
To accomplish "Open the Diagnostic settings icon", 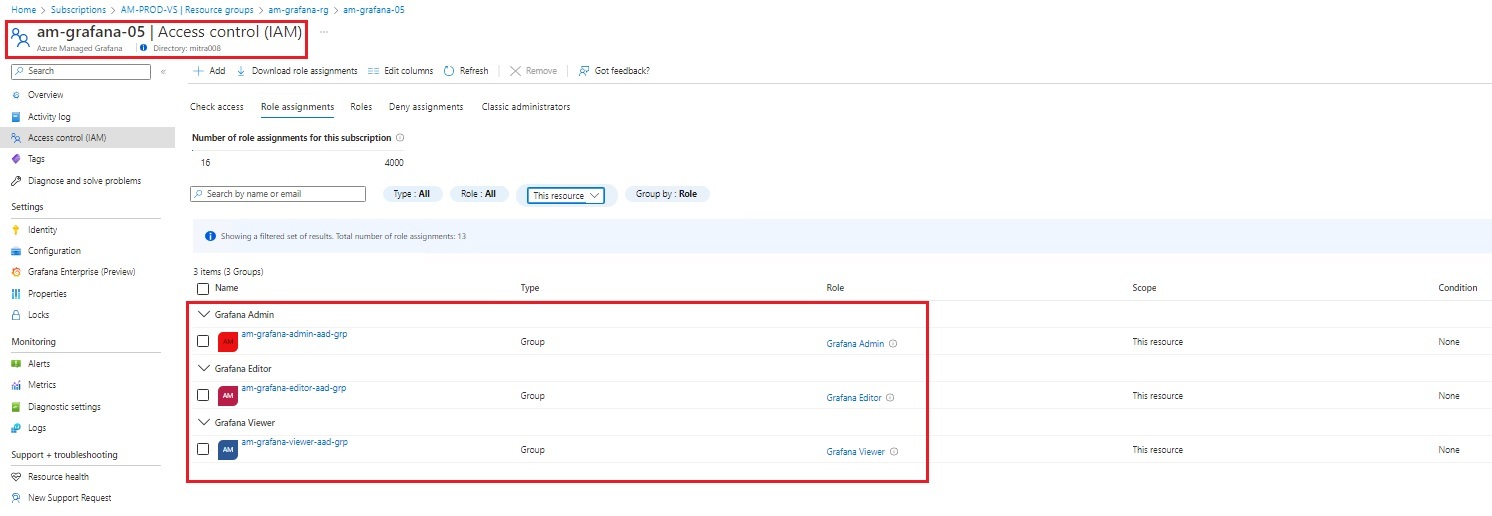I will (16, 407).
